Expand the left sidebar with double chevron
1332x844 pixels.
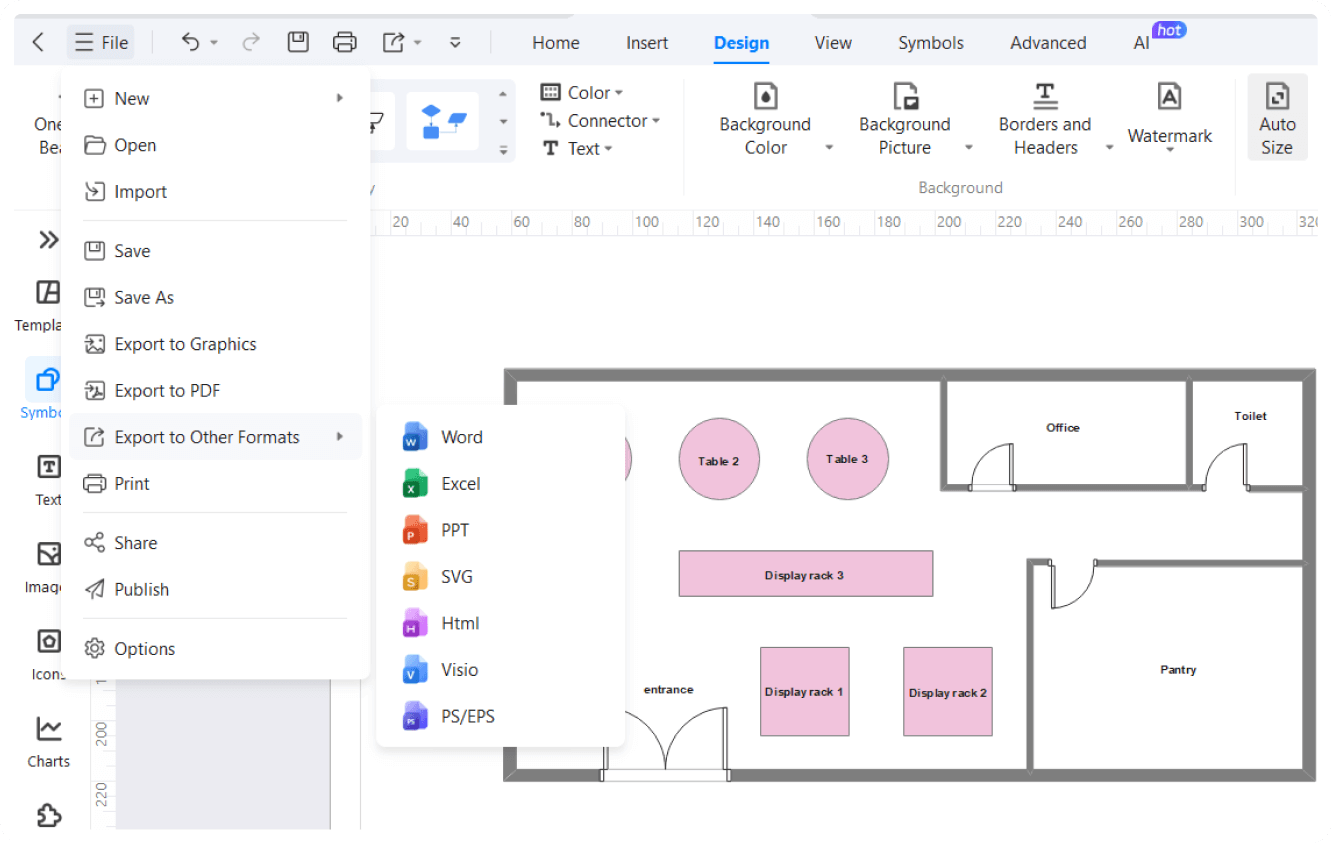click(48, 239)
